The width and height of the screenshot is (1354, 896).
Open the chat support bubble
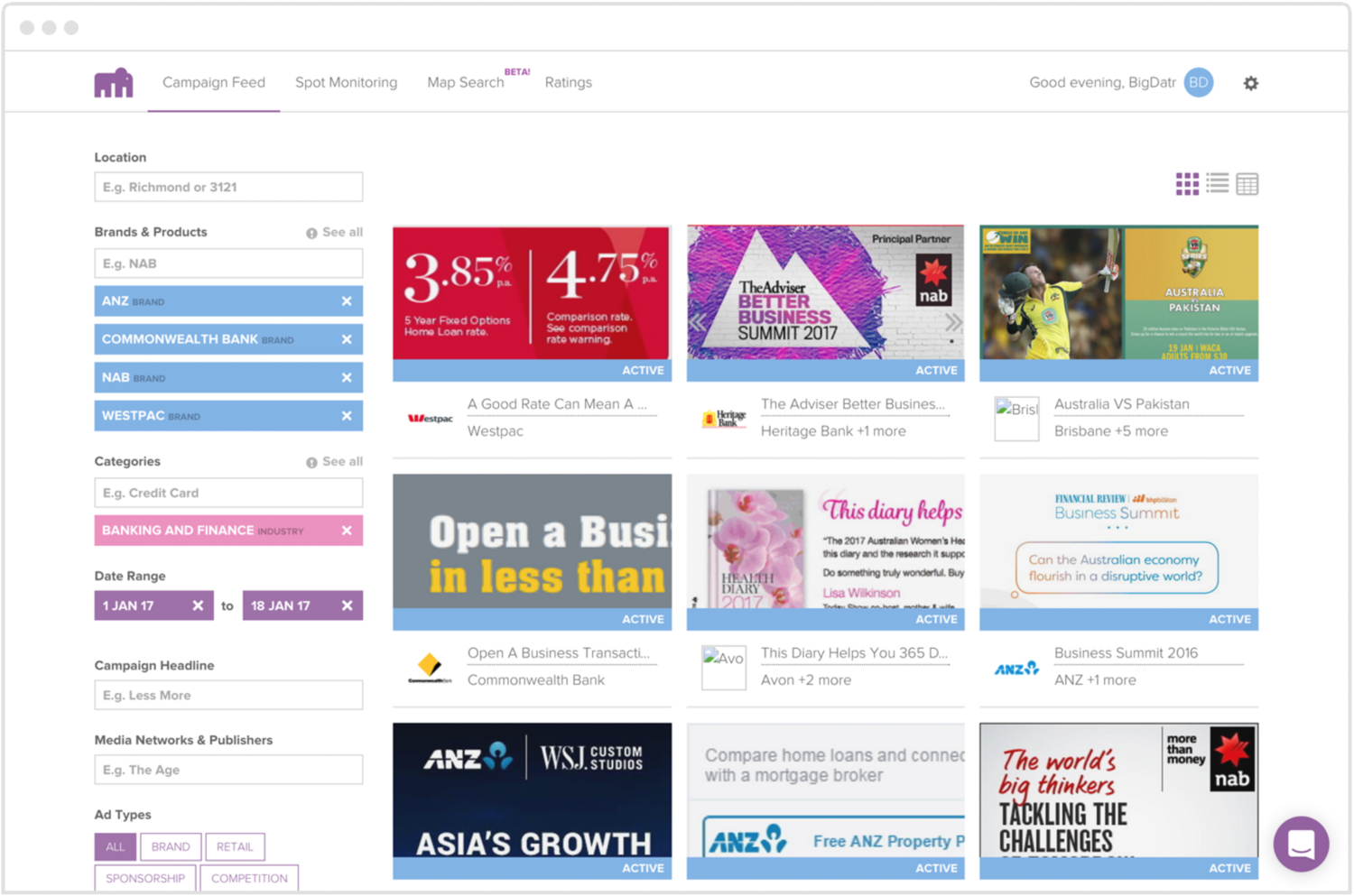pyautogui.click(x=1301, y=844)
